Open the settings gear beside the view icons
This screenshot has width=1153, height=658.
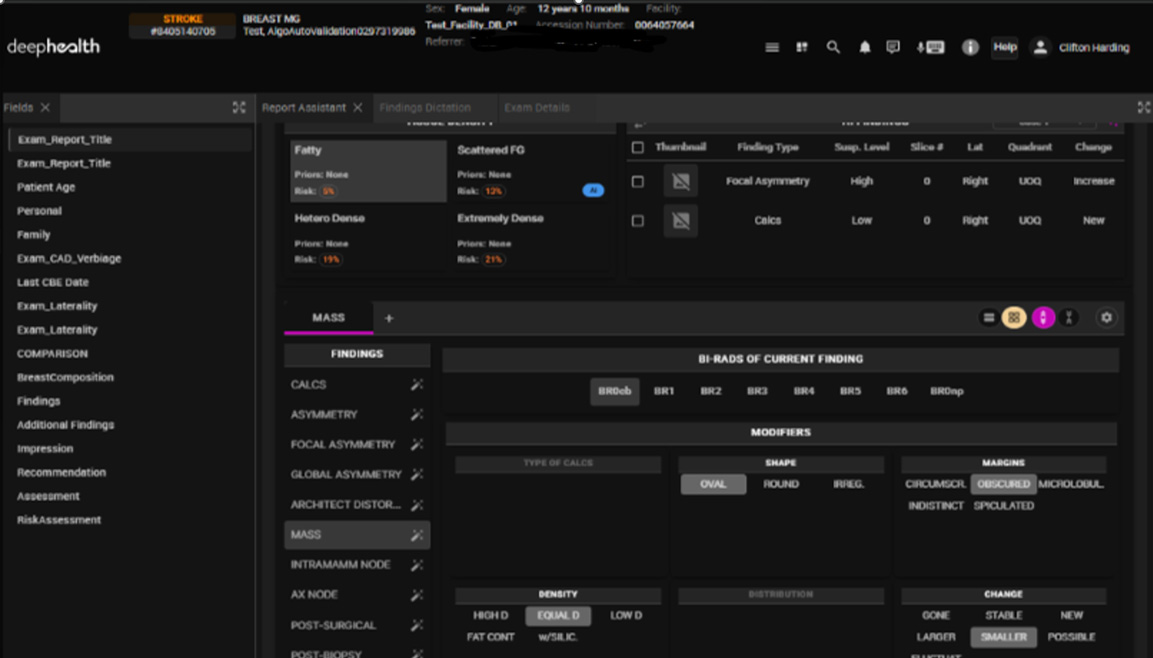pos(1108,317)
